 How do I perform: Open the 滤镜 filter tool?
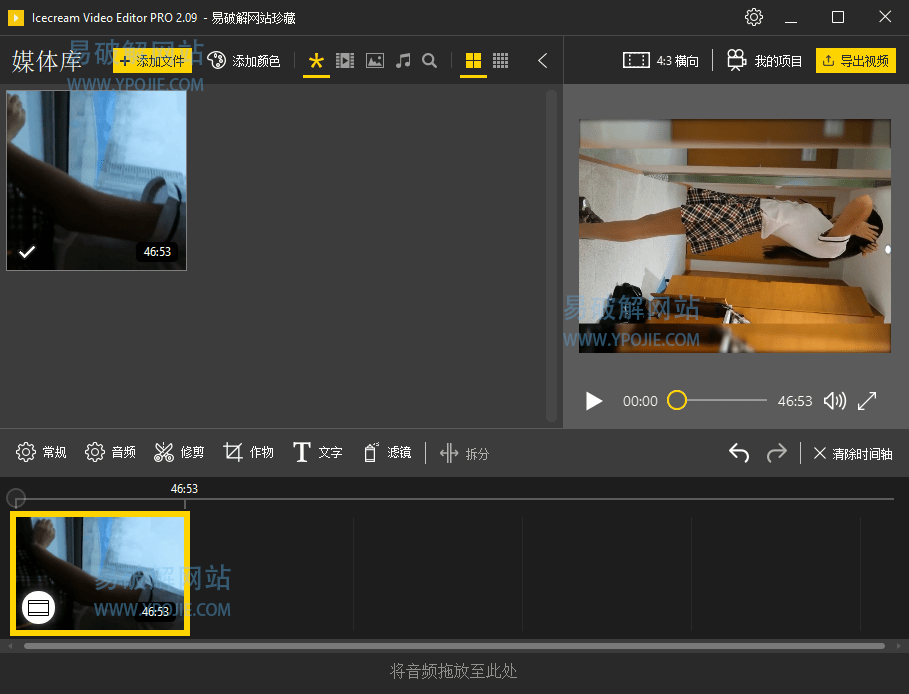click(x=387, y=452)
